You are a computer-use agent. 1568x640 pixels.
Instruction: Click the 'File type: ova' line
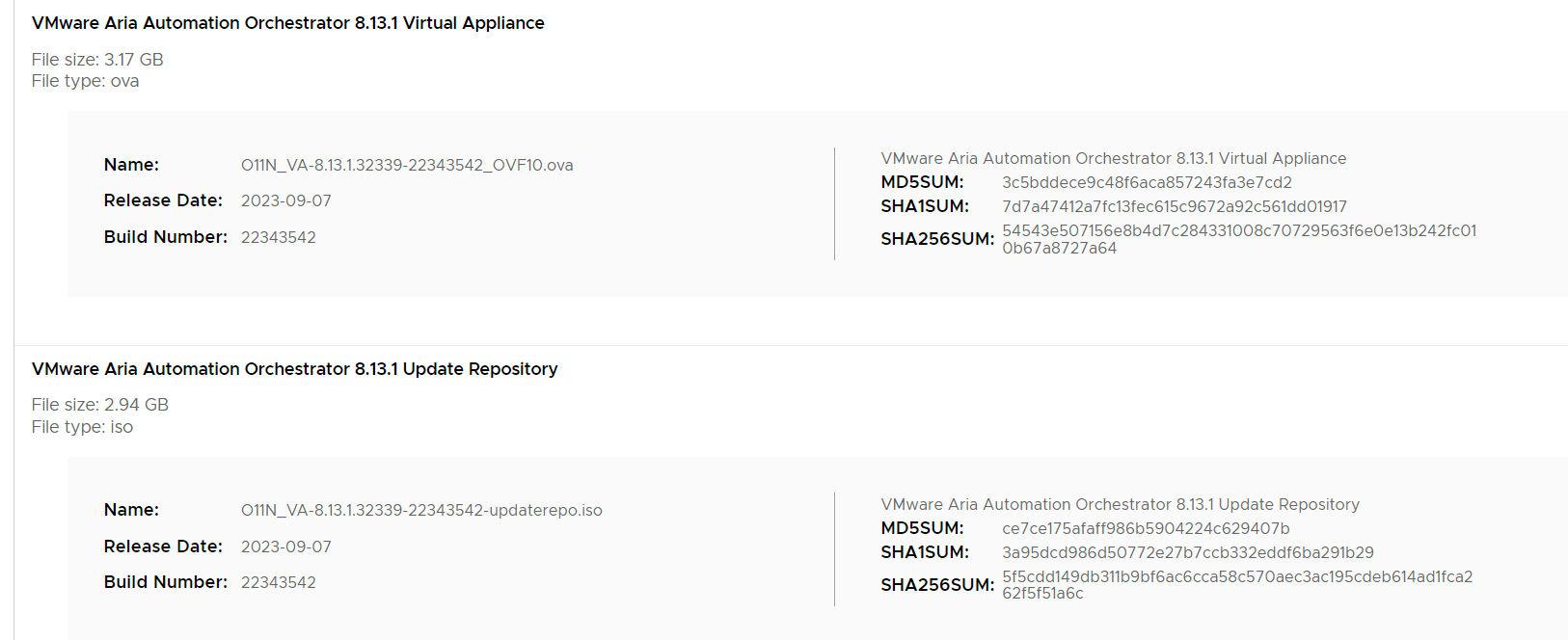tap(85, 81)
